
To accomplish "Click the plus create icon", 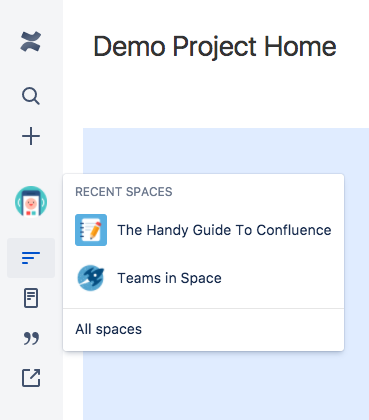I will click(31, 136).
